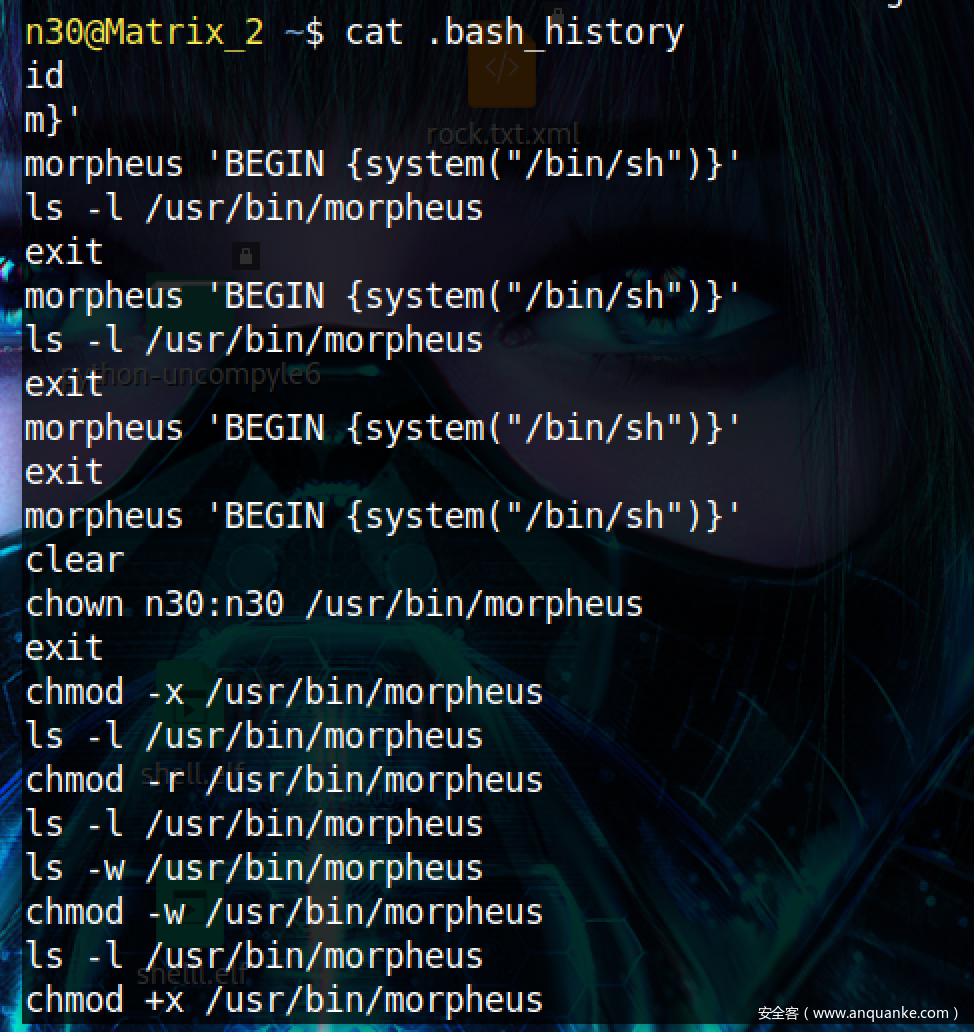974x1032 pixels.
Task: Click the 'chmod -w /usr/bin/morpheus' line
Action: (x=284, y=912)
